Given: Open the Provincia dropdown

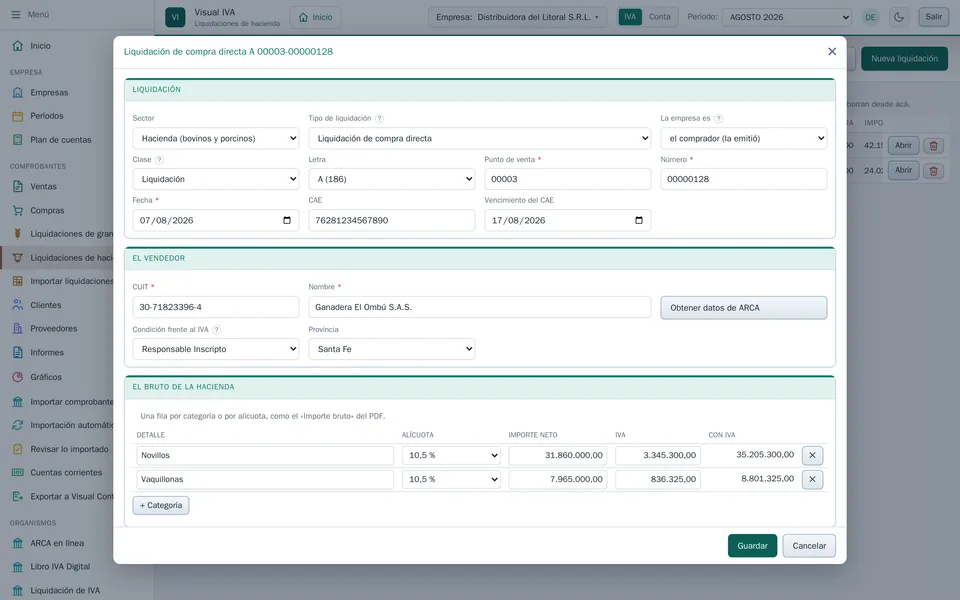Looking at the screenshot, I should click(x=392, y=349).
